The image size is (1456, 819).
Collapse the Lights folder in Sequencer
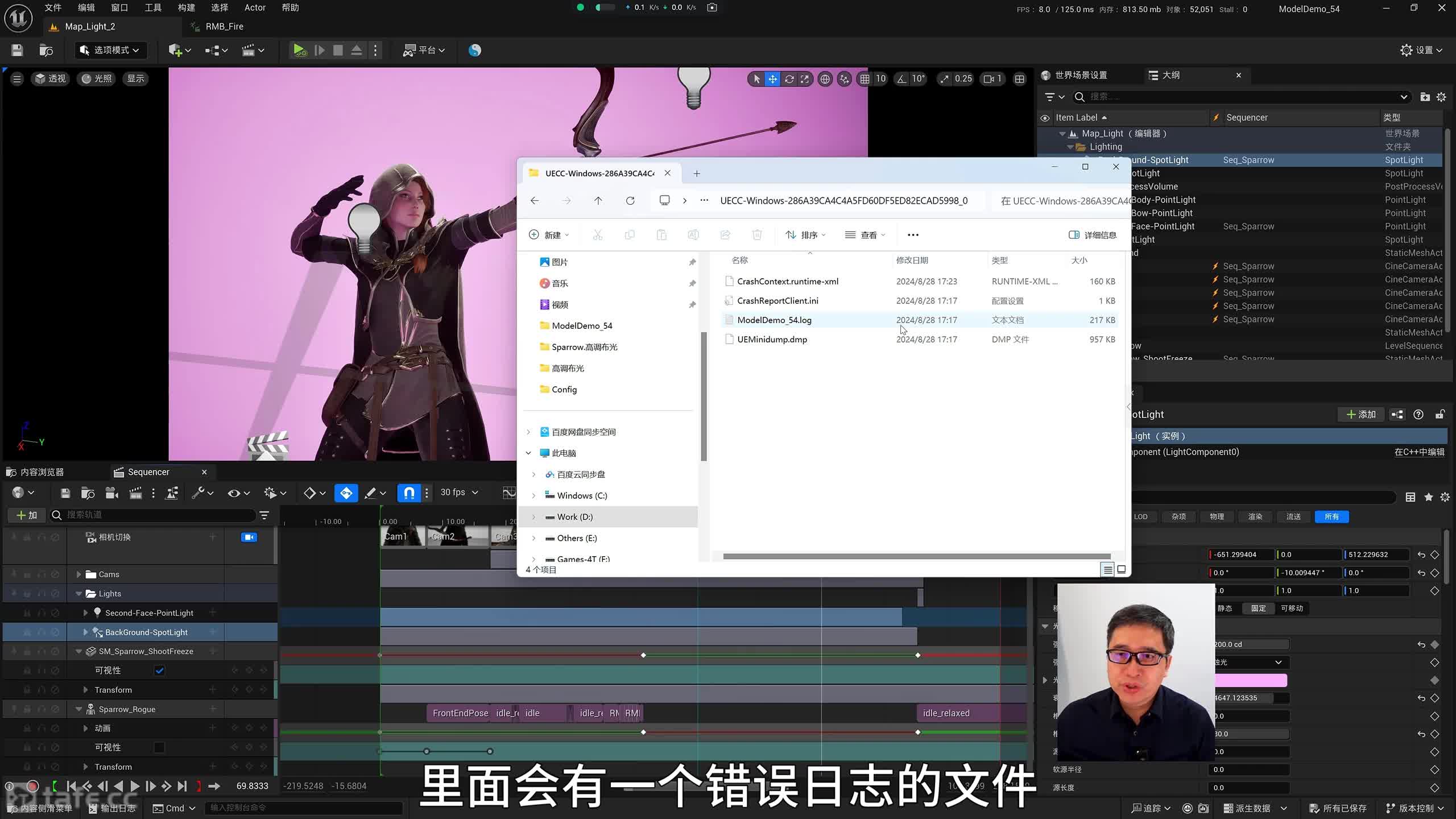pos(79,594)
